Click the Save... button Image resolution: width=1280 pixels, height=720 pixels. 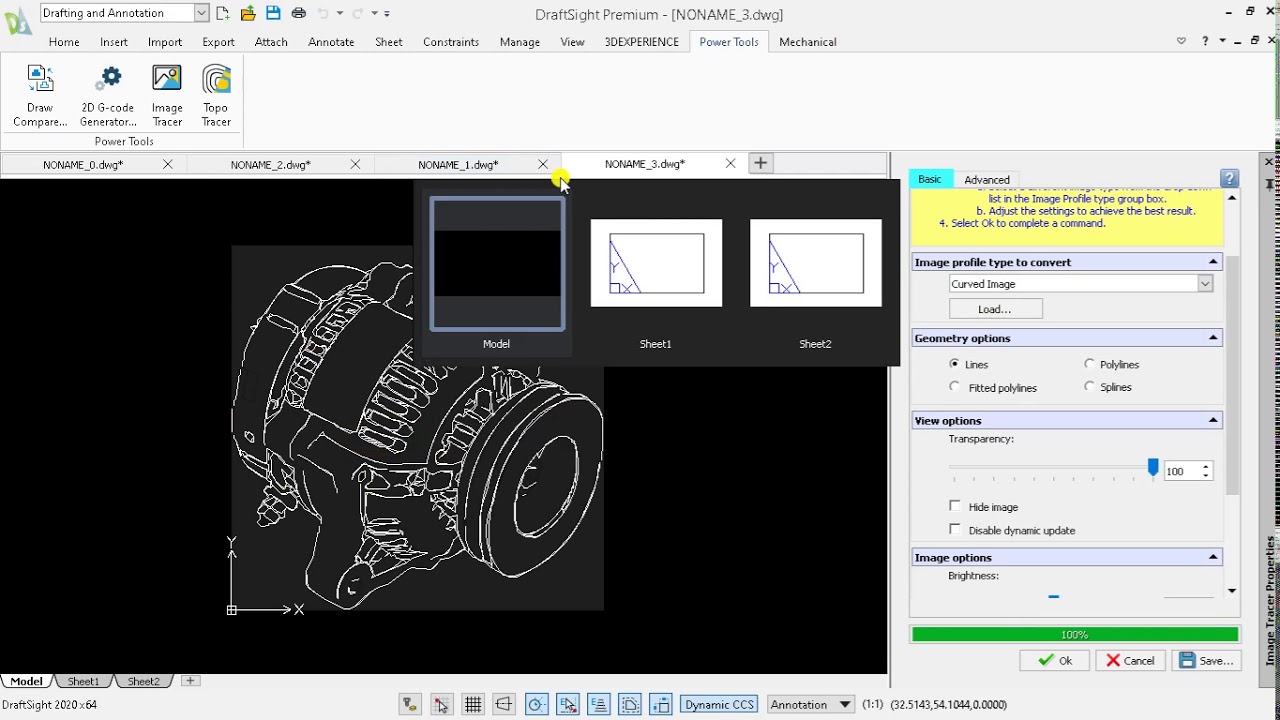[1207, 660]
